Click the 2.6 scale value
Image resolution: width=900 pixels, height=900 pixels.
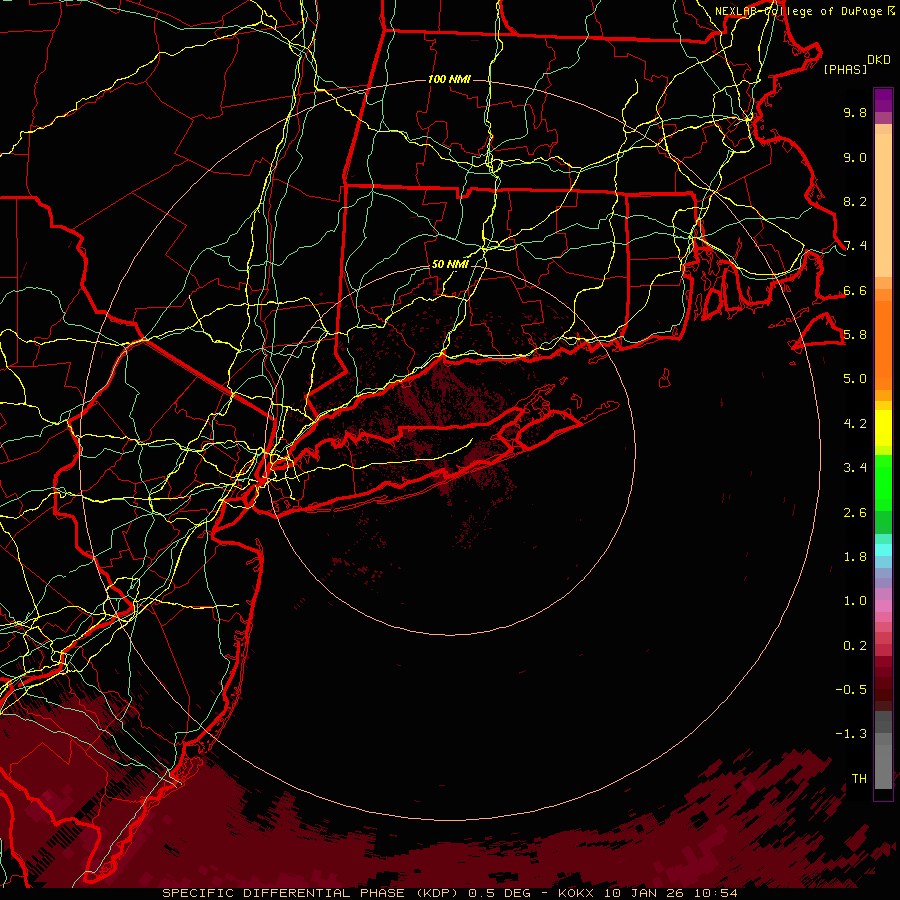click(x=855, y=513)
